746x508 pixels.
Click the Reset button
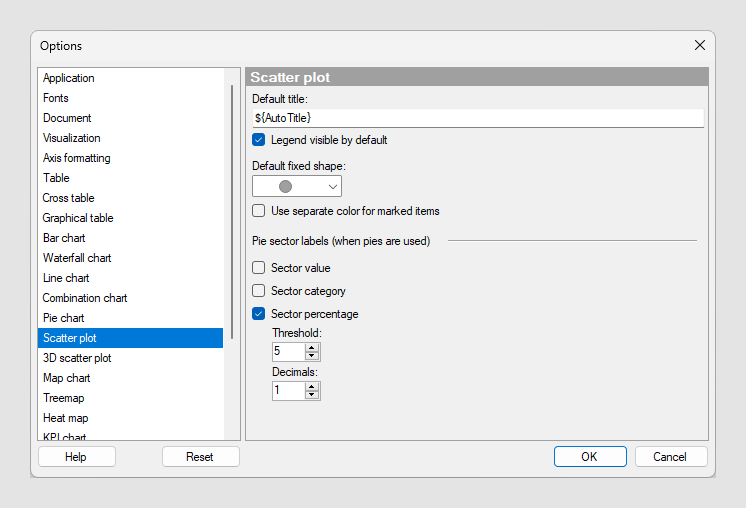pos(200,457)
